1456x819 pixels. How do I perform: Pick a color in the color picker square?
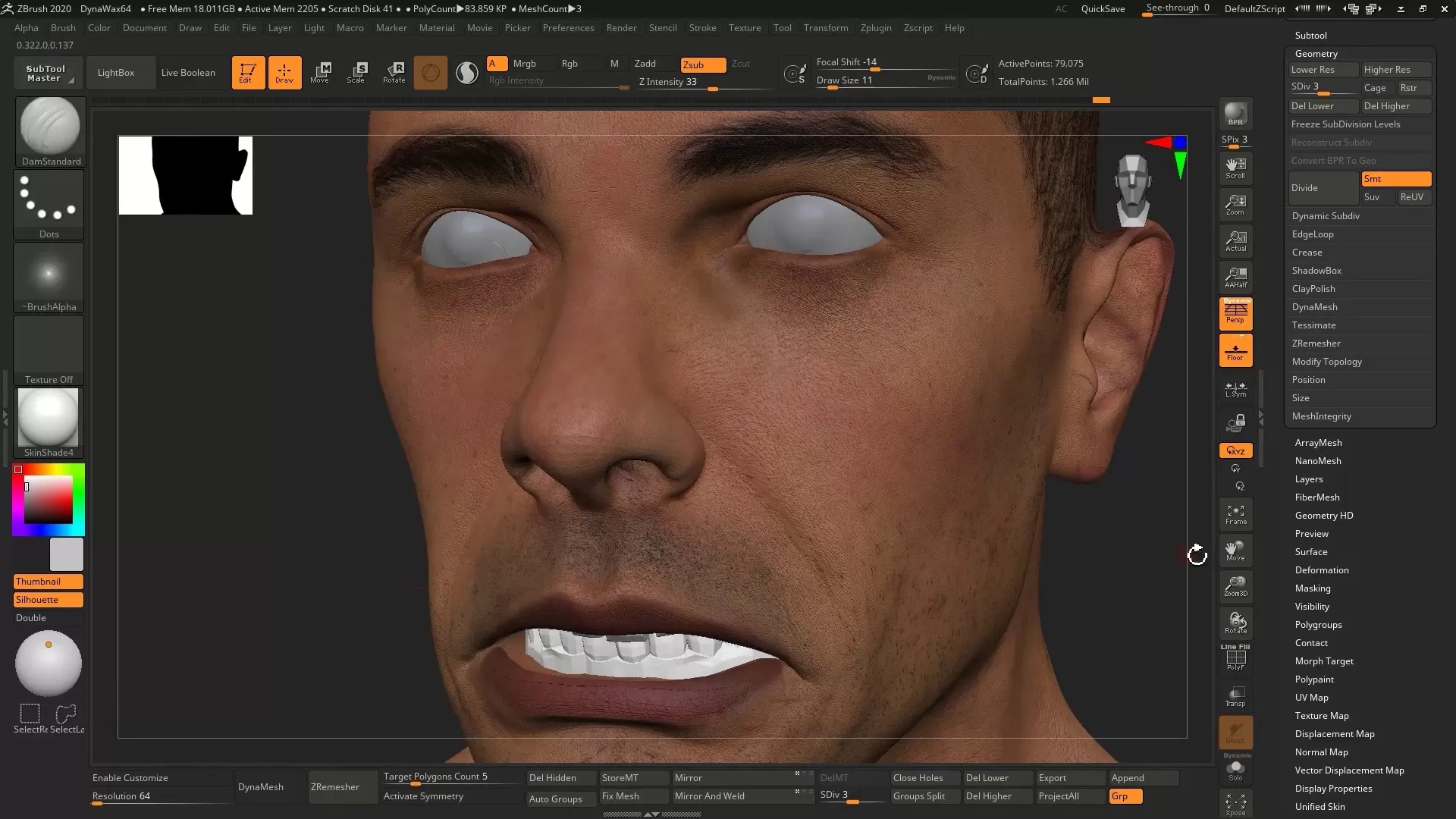[x=49, y=499]
